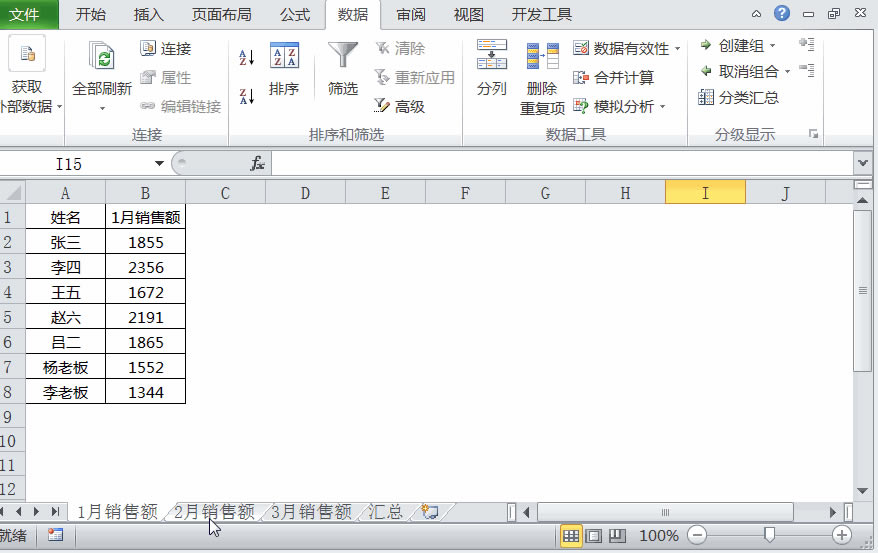The width and height of the screenshot is (878, 553).
Task: Click 分类汇总 subtotal button
Action: [738, 97]
